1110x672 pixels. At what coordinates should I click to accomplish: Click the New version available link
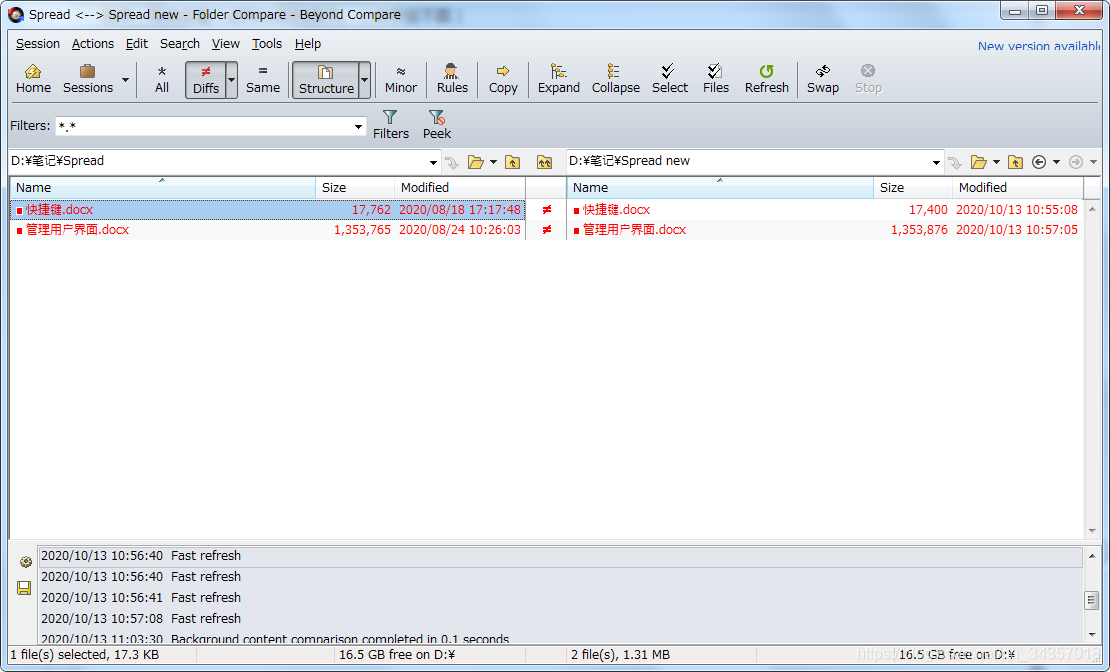pyautogui.click(x=1039, y=46)
